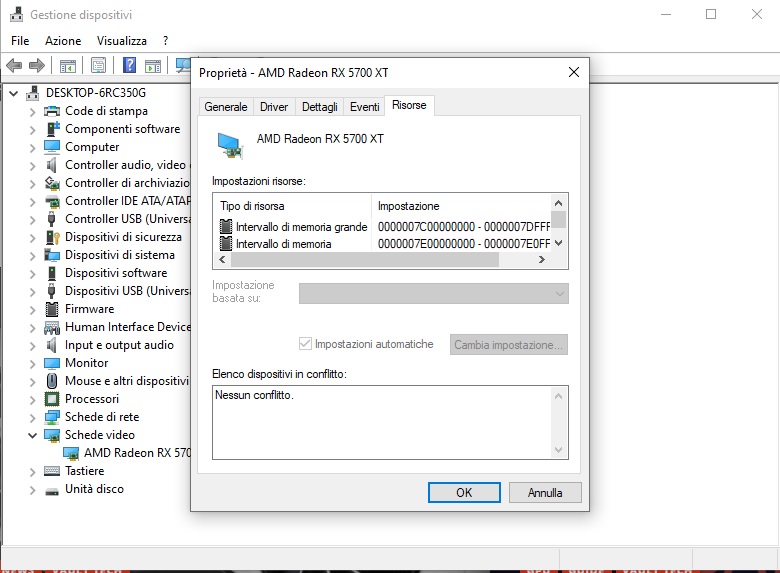Click the Mouse e altri dispositivi icon
This screenshot has width=780, height=573.
coord(52,381)
